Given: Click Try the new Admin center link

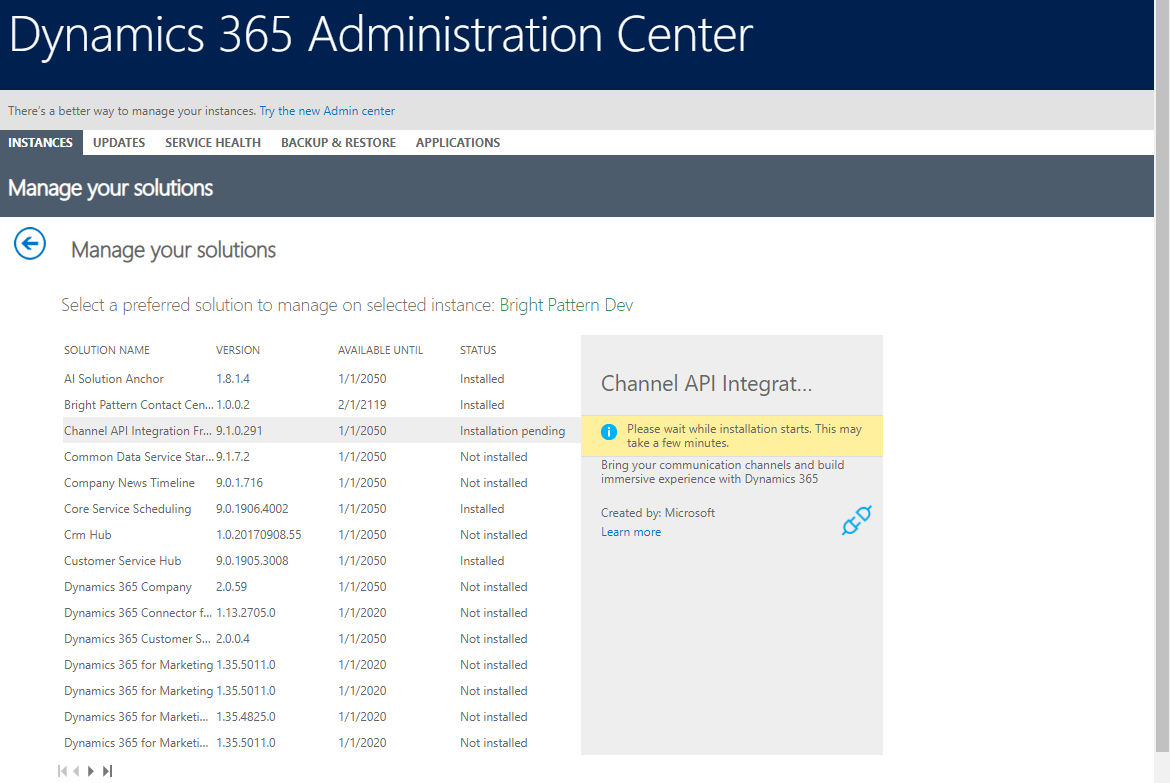Looking at the screenshot, I should point(327,110).
